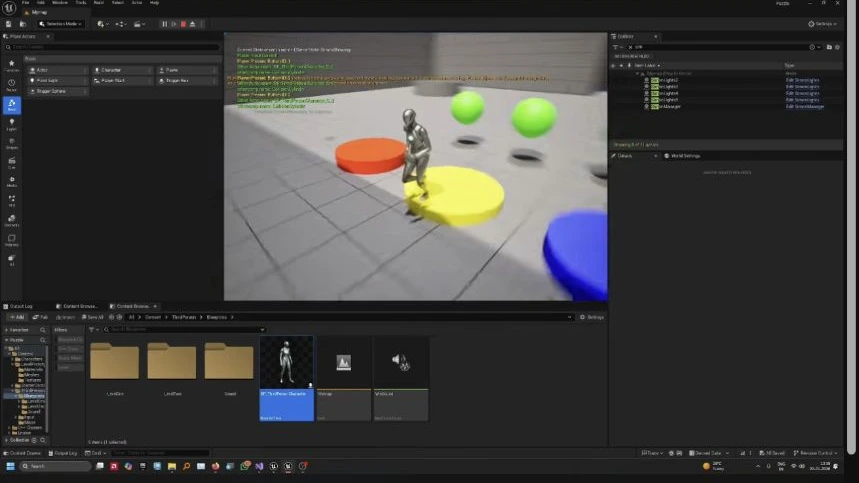Open the Outliner settings gear
Viewport: 859px width, 483px height.
837,47
